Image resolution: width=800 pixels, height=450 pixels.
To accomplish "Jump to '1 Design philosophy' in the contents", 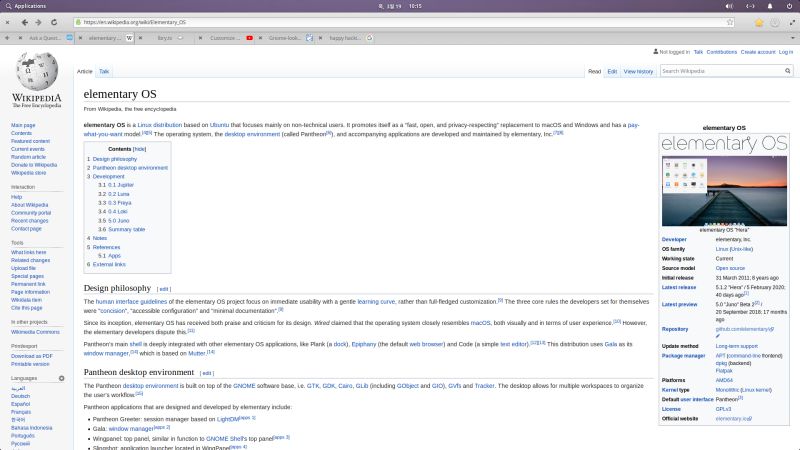I will (112, 159).
